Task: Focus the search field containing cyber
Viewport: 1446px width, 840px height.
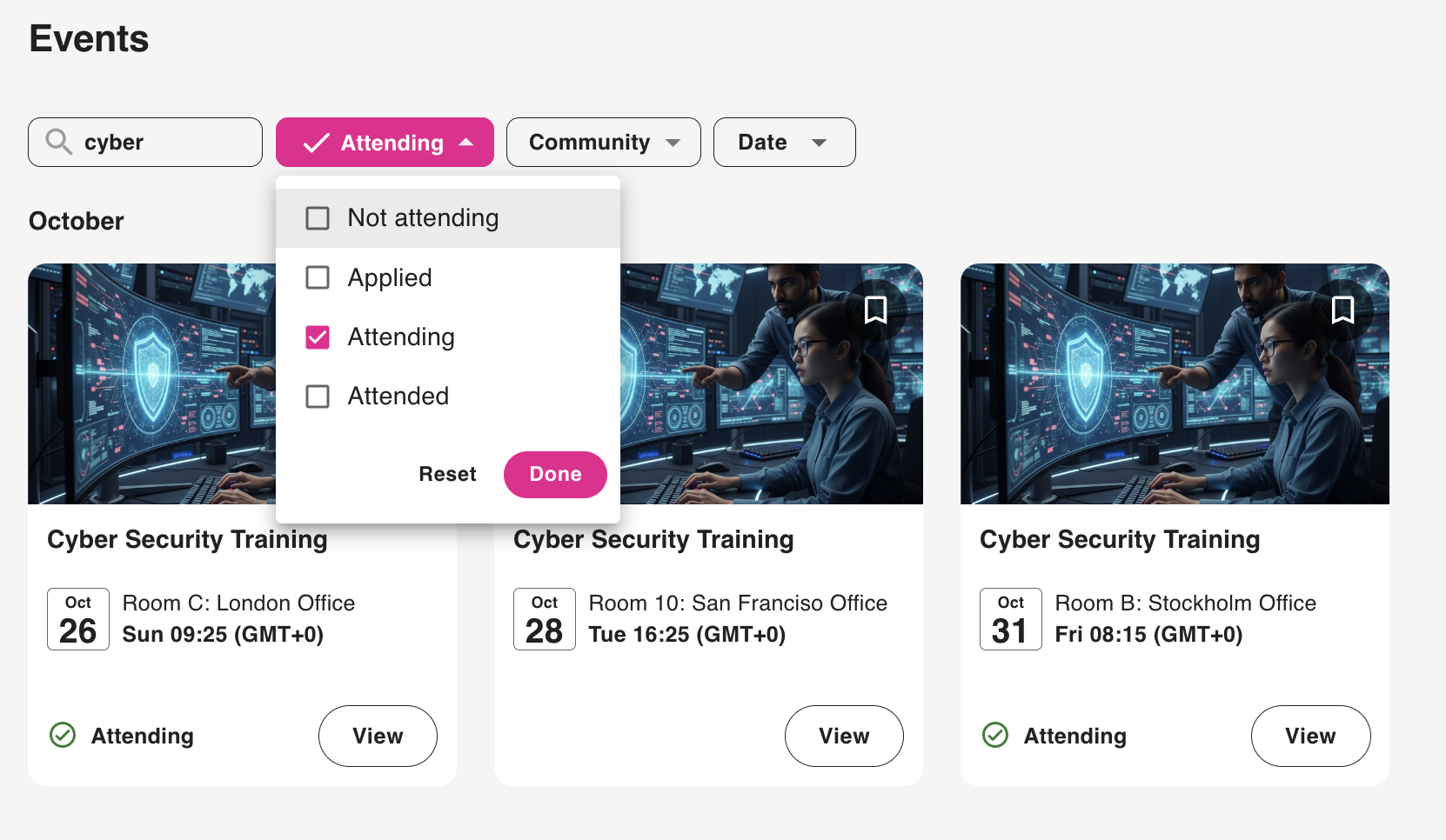Action: (165, 143)
